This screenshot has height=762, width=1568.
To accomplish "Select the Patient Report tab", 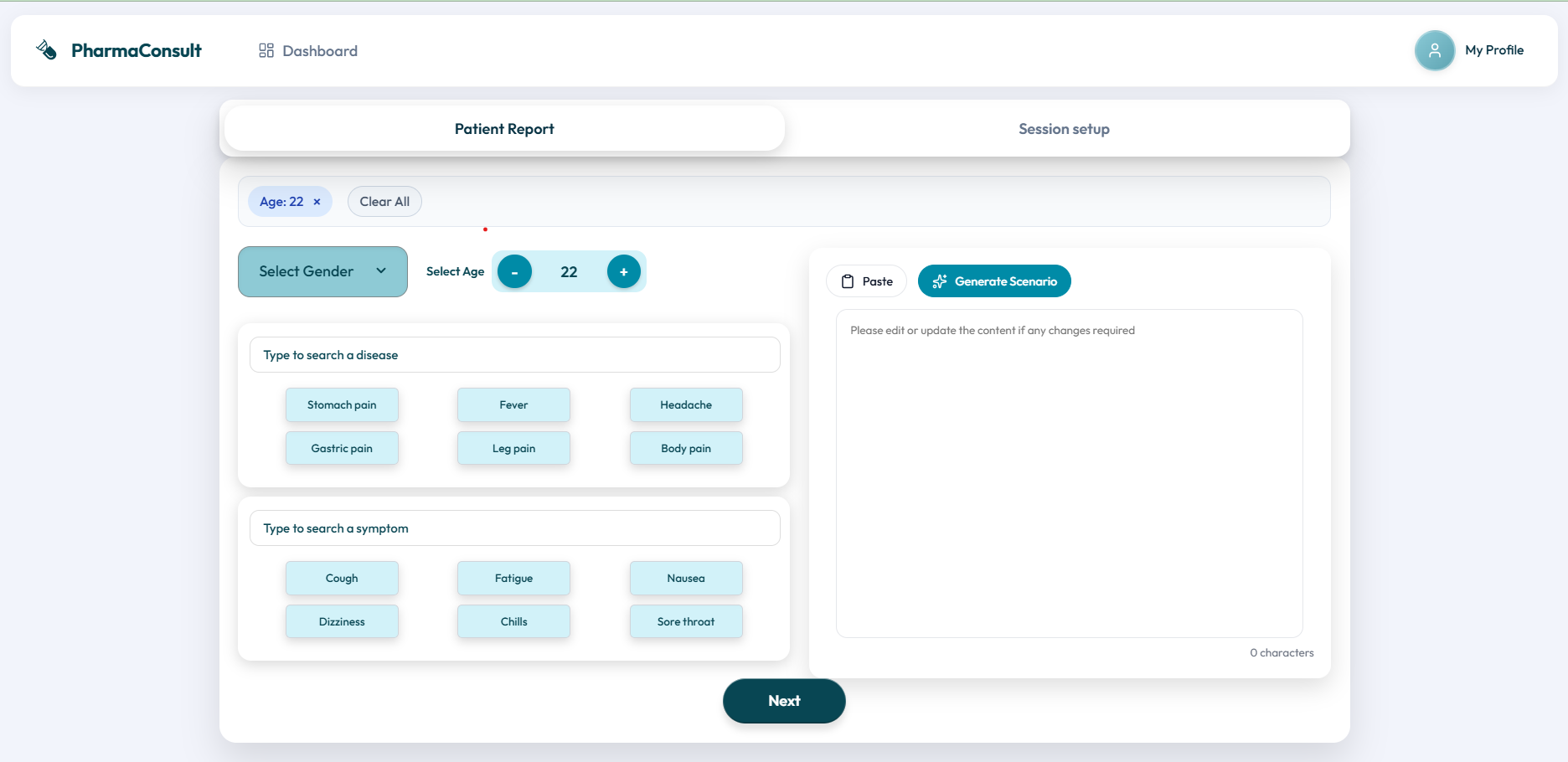I will click(x=503, y=128).
